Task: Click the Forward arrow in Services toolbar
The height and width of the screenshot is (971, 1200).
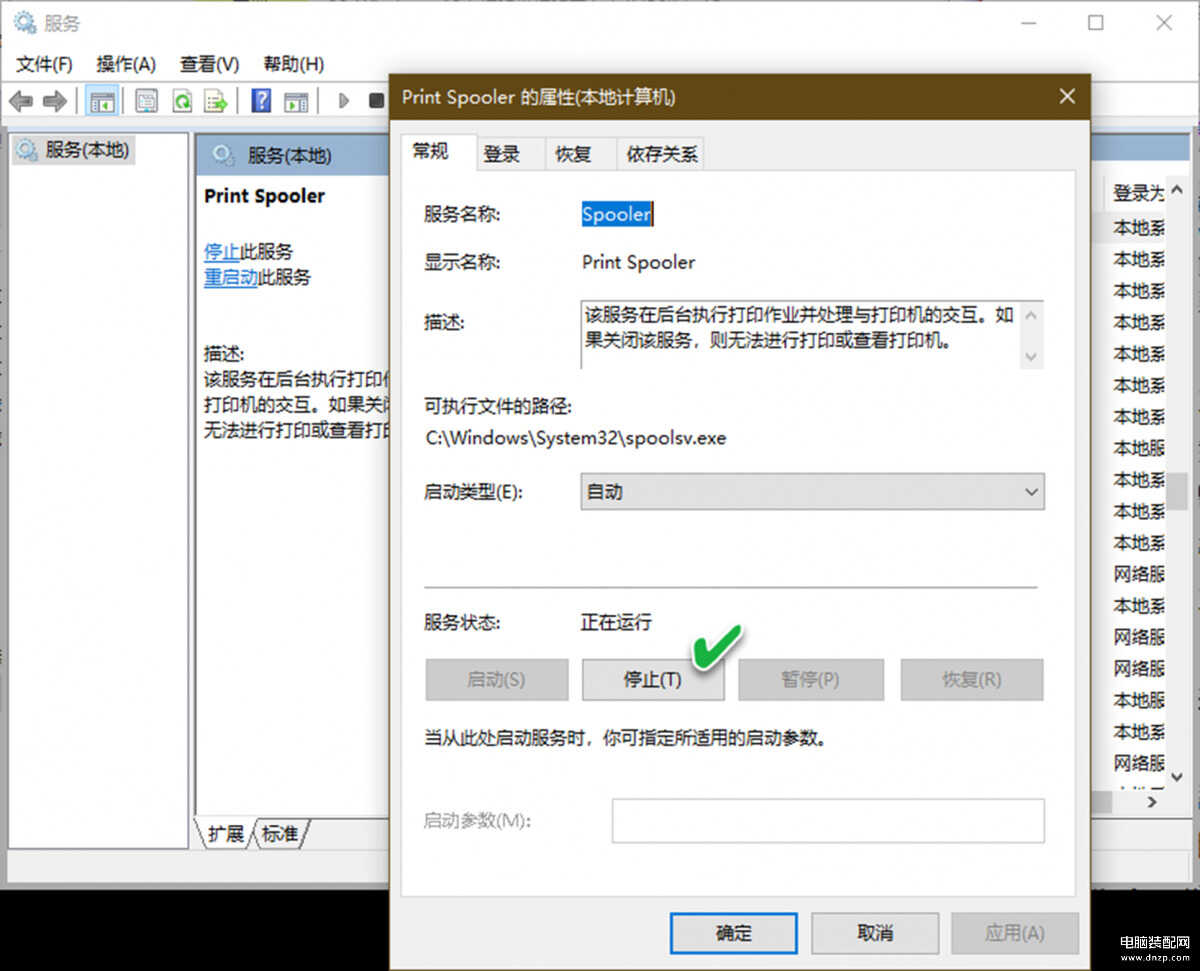Action: (55, 101)
